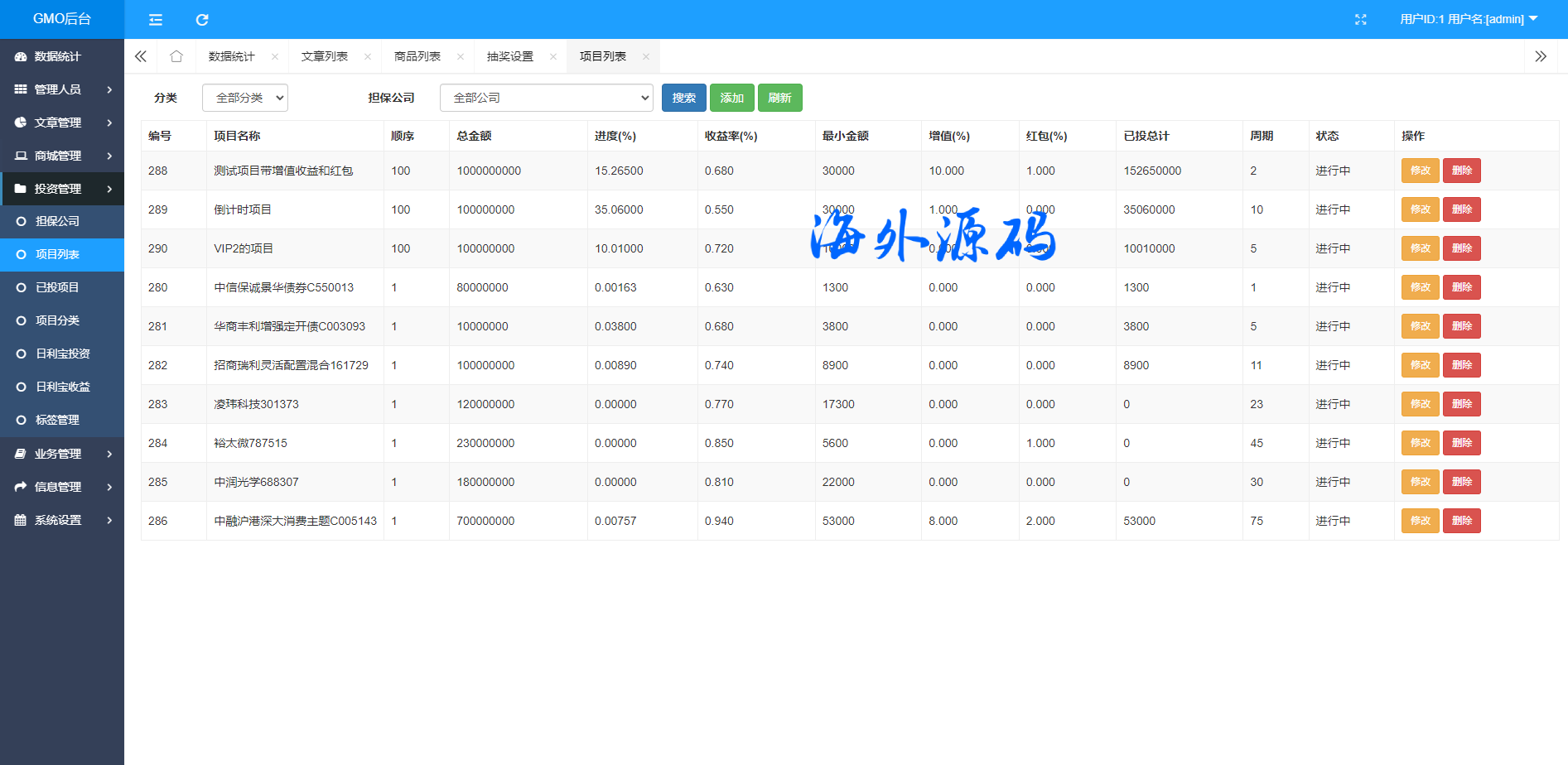Open the 数据统计 sidebar item
1568x765 pixels.
tap(57, 56)
